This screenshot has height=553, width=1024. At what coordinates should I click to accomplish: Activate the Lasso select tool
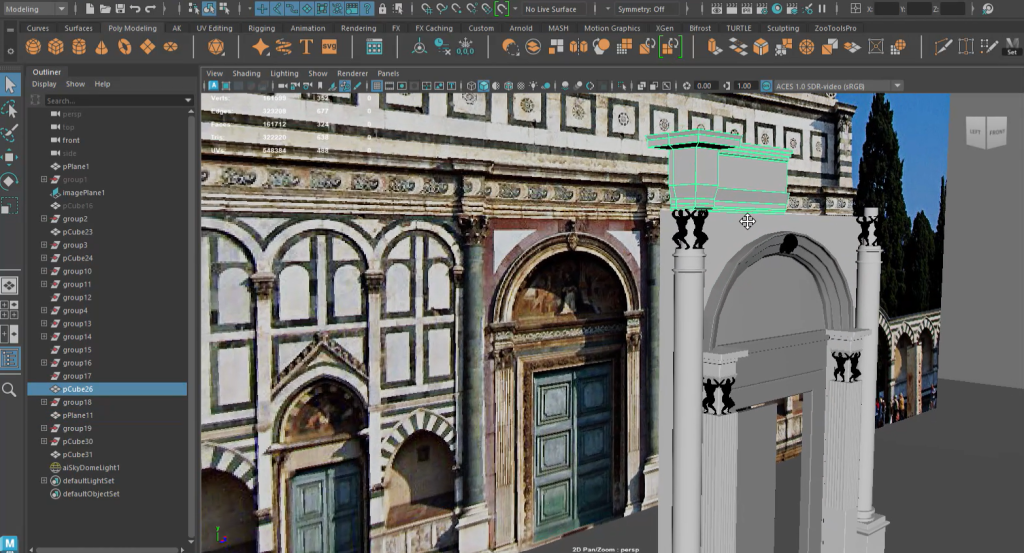tap(10, 110)
